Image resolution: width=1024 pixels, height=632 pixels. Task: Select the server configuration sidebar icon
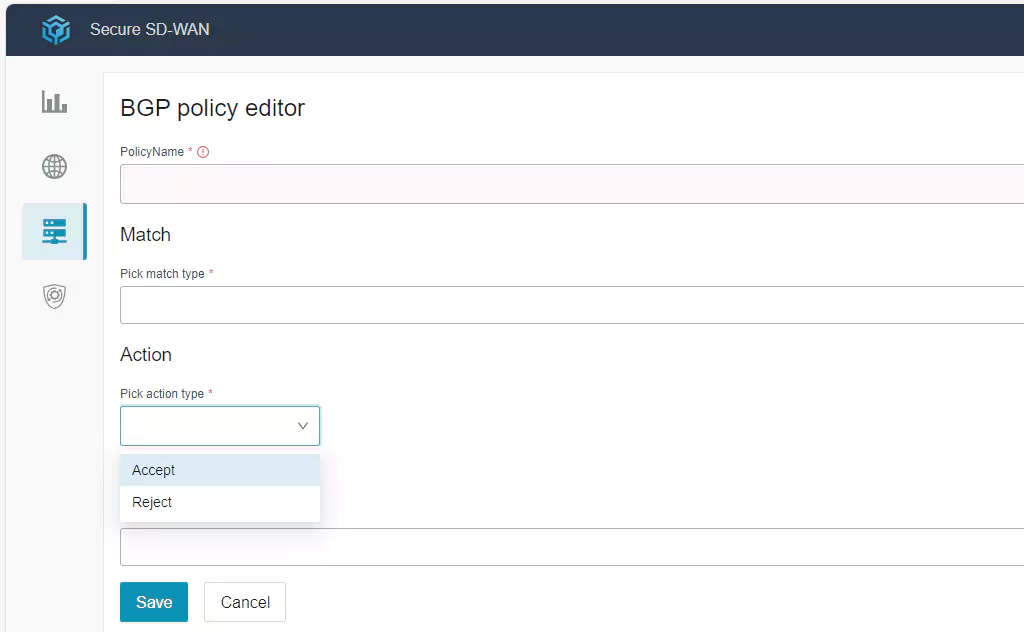(54, 231)
